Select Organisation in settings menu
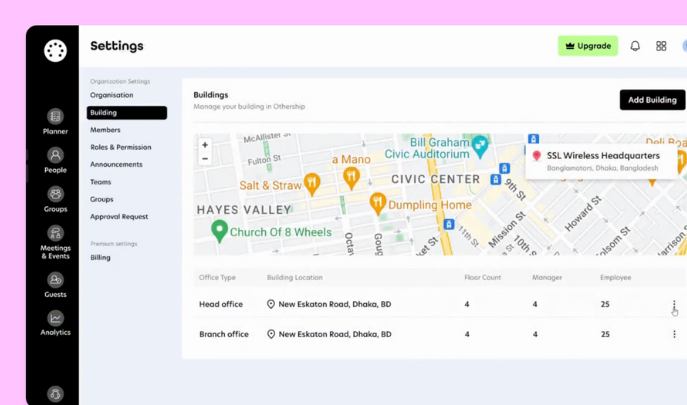Screen dimensions: 687x405 point(112,95)
